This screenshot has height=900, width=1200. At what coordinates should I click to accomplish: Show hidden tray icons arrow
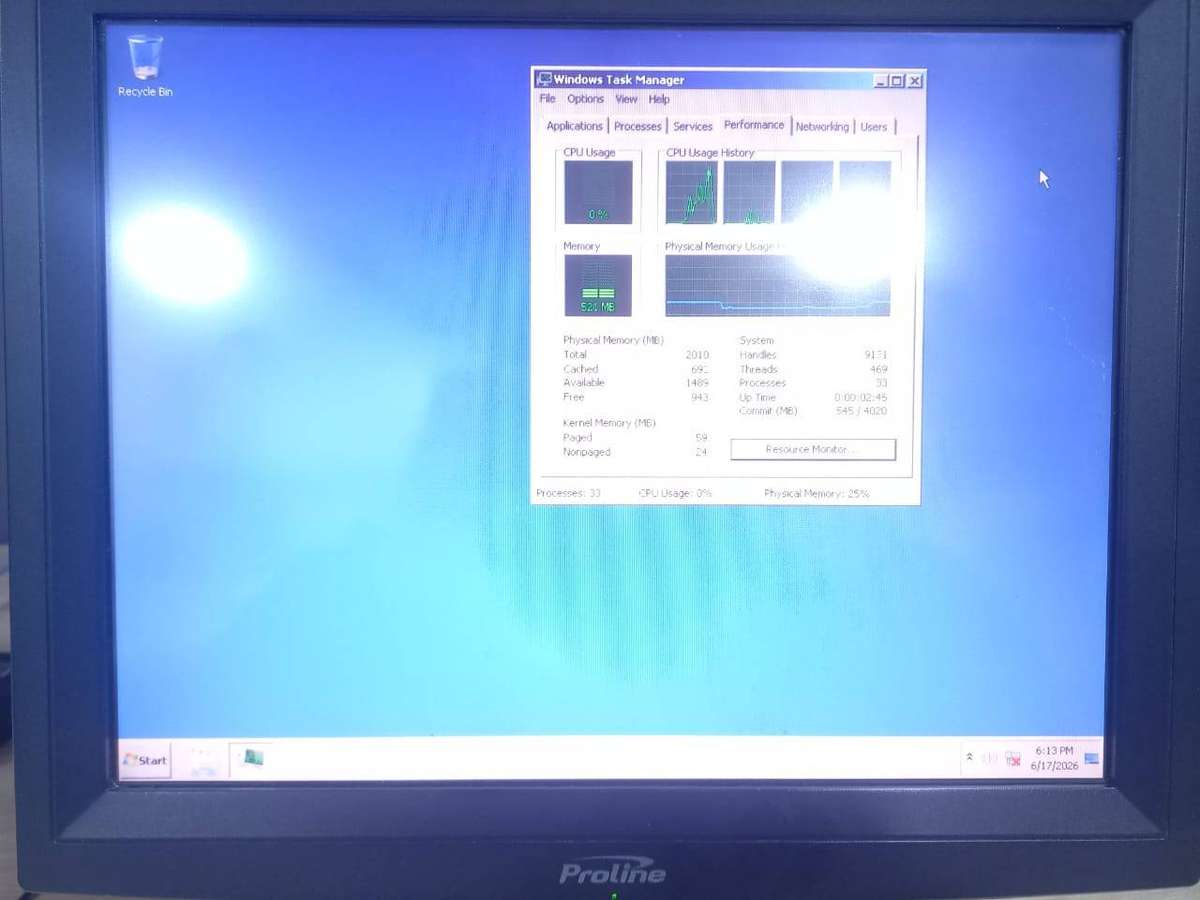click(x=969, y=758)
